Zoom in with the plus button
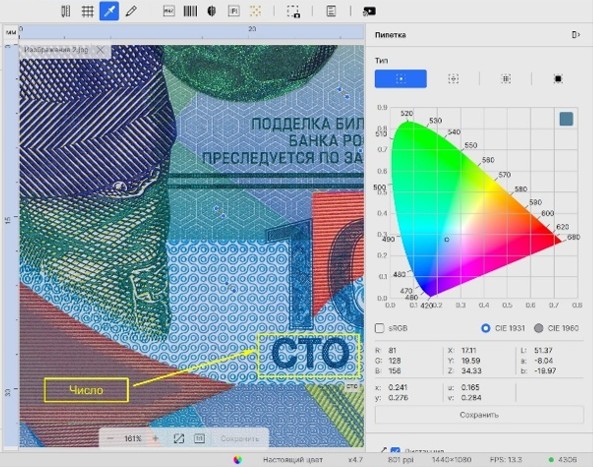 tap(155, 439)
